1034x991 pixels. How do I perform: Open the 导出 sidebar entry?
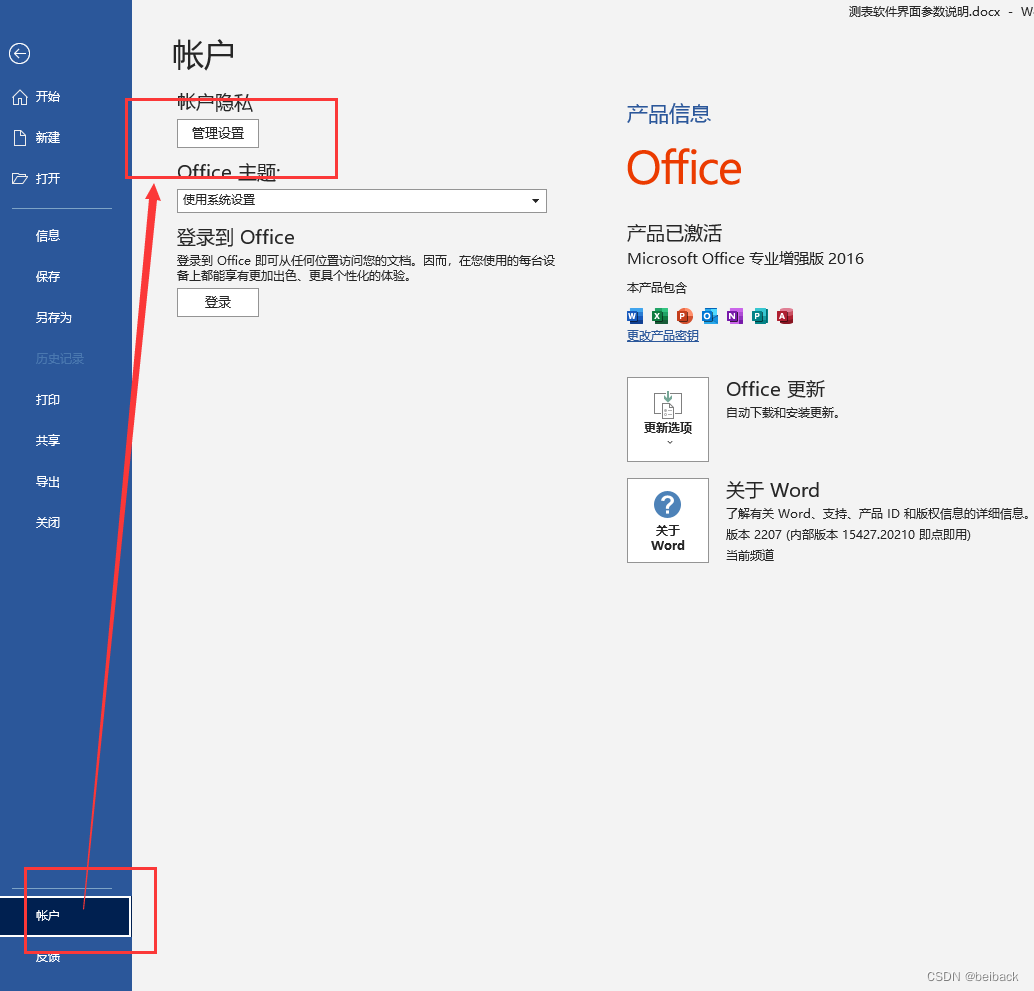click(47, 481)
